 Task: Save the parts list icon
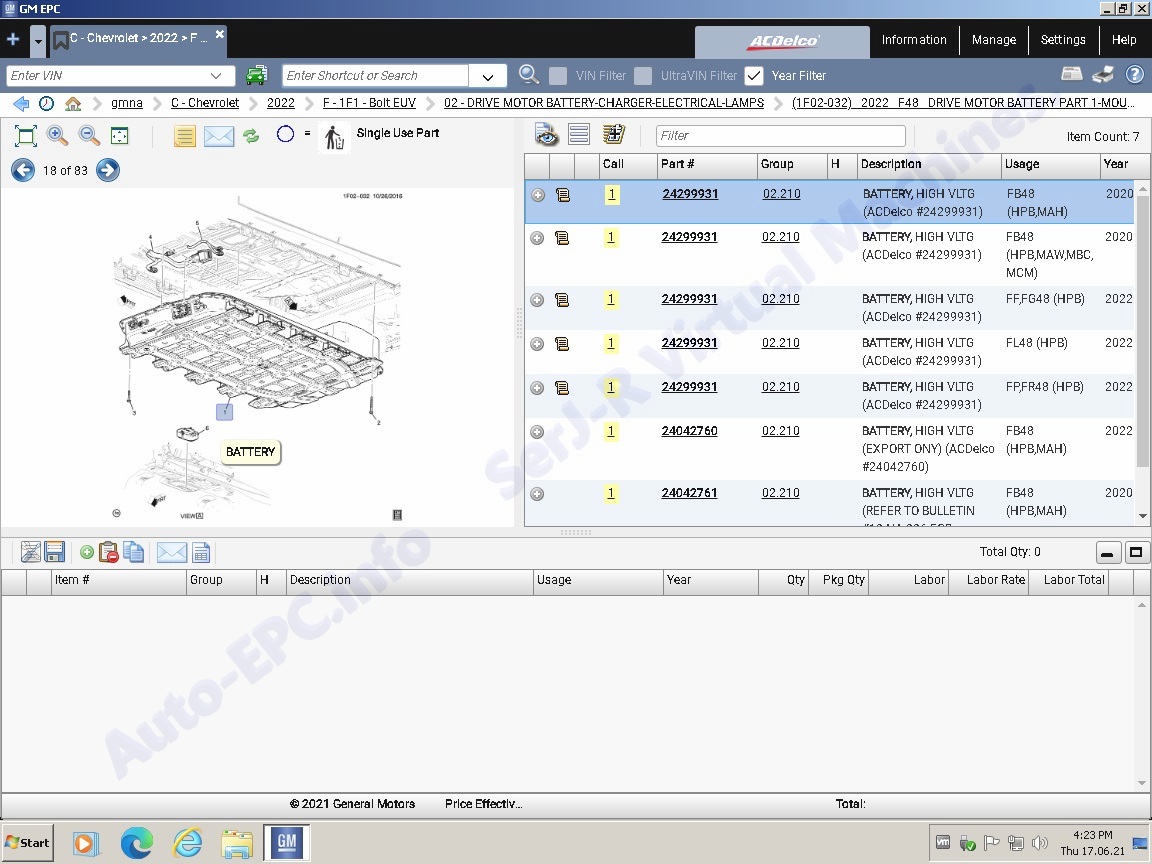tap(55, 552)
